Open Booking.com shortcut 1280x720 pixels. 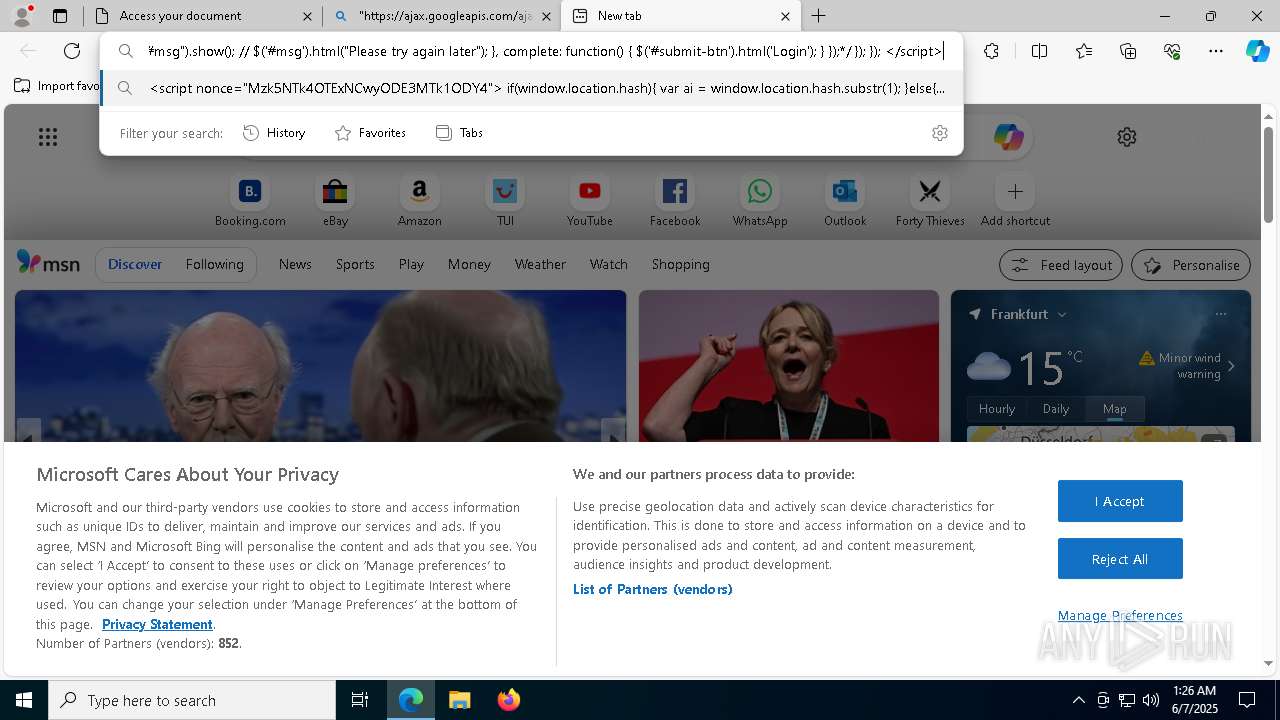click(x=250, y=201)
